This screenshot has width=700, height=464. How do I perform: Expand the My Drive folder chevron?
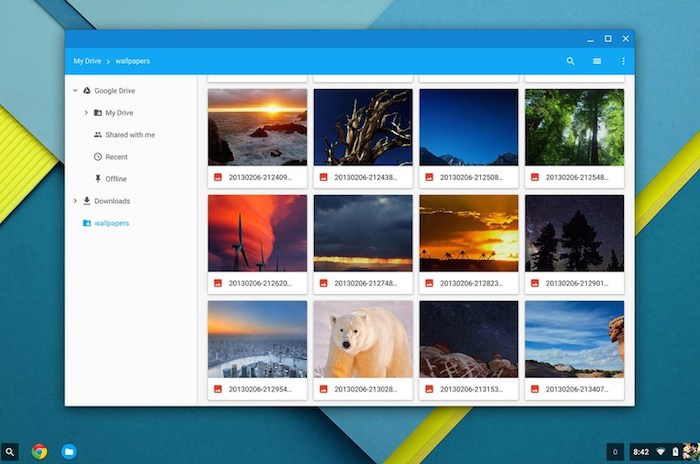pyautogui.click(x=86, y=113)
